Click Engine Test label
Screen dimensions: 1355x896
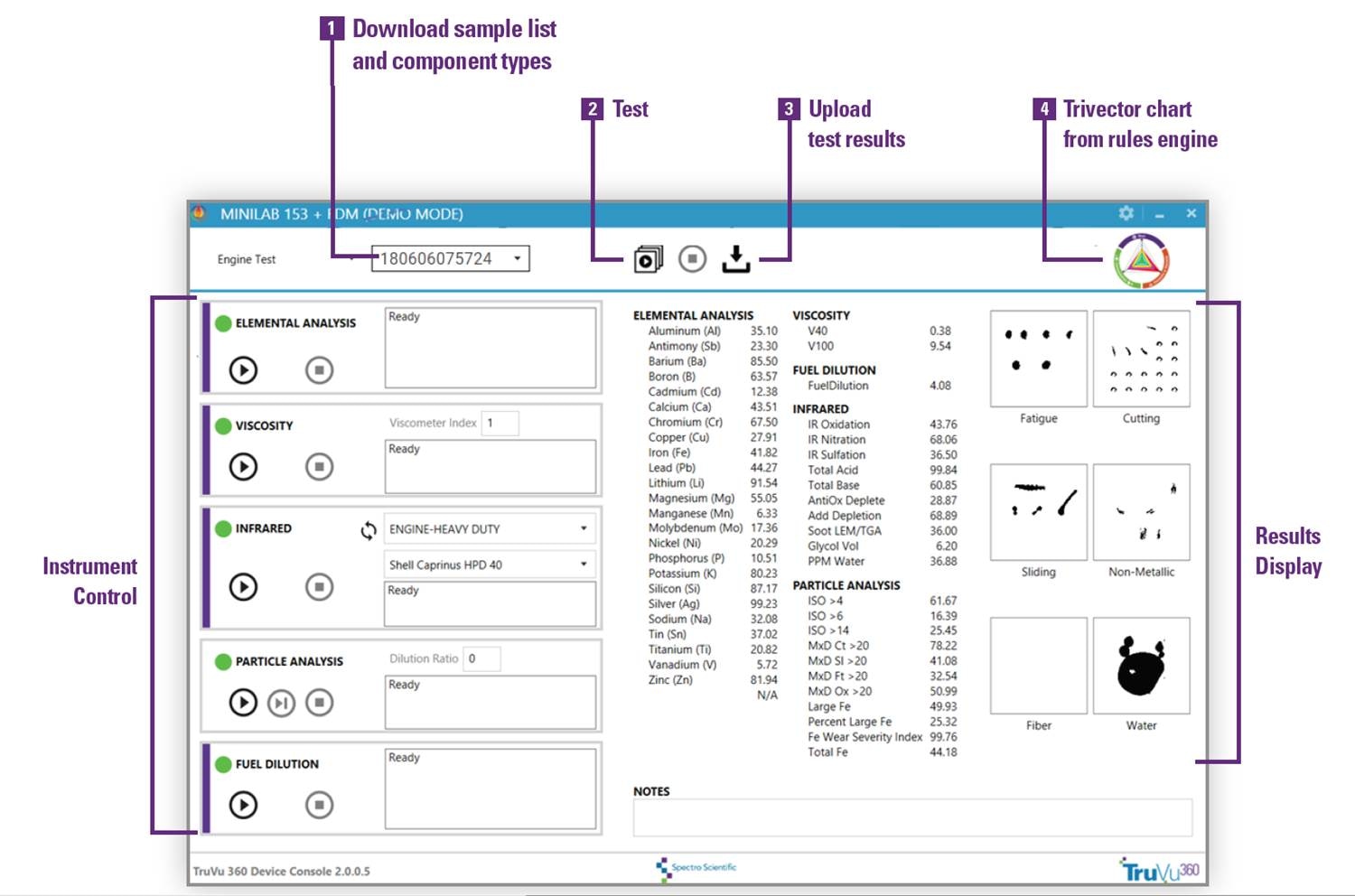pos(246,259)
